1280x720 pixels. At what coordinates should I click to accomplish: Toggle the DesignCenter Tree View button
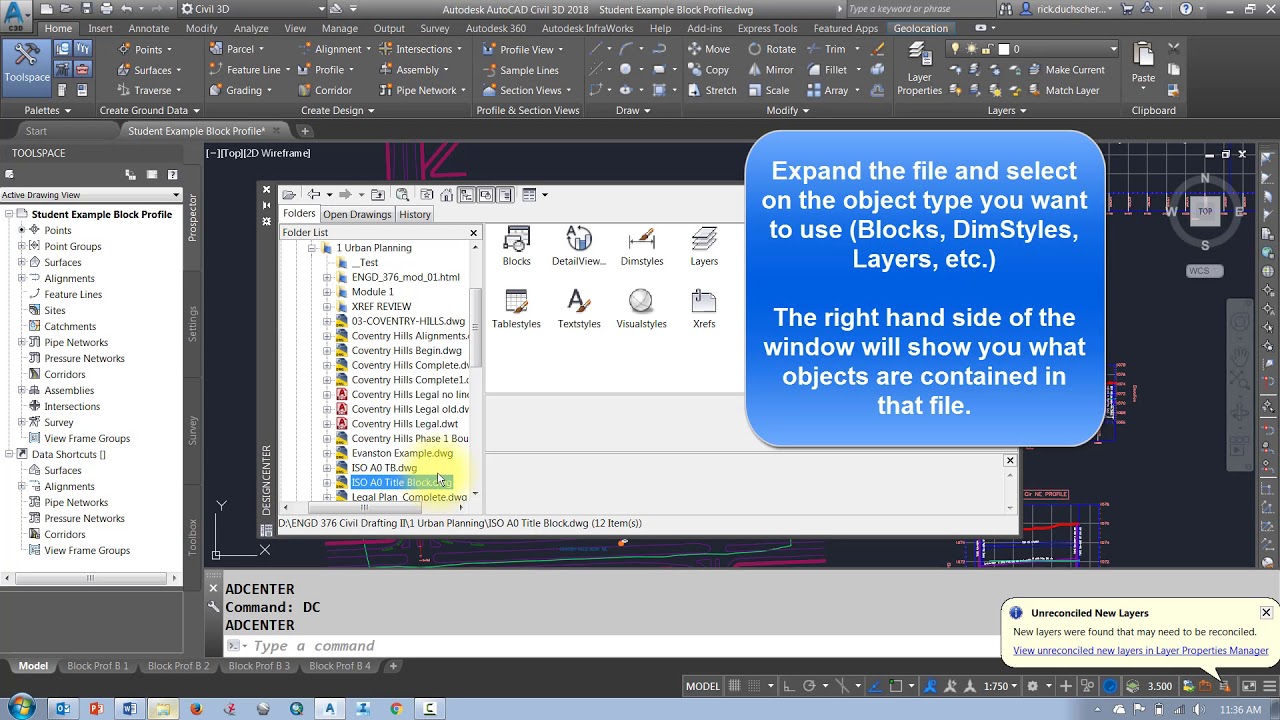point(467,195)
